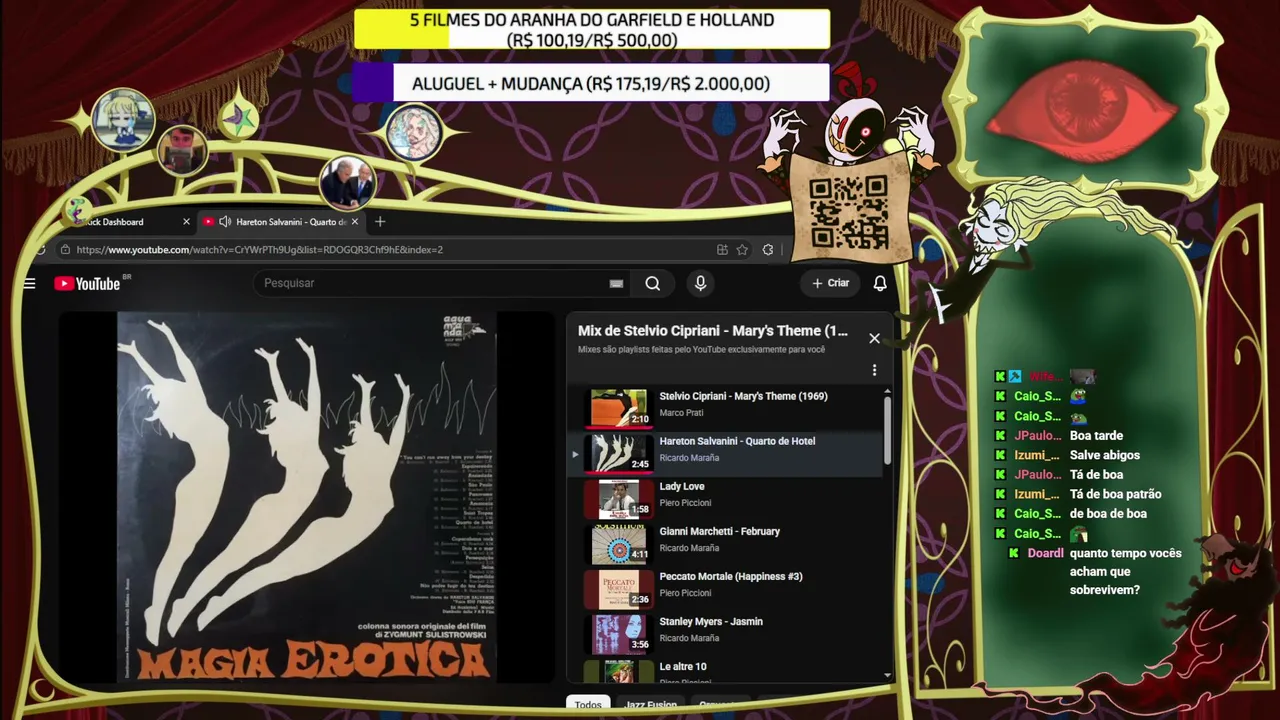The width and height of the screenshot is (1280, 720).
Task: Close the Mix de Stelvio Cipriani playlist panel
Action: (x=874, y=338)
